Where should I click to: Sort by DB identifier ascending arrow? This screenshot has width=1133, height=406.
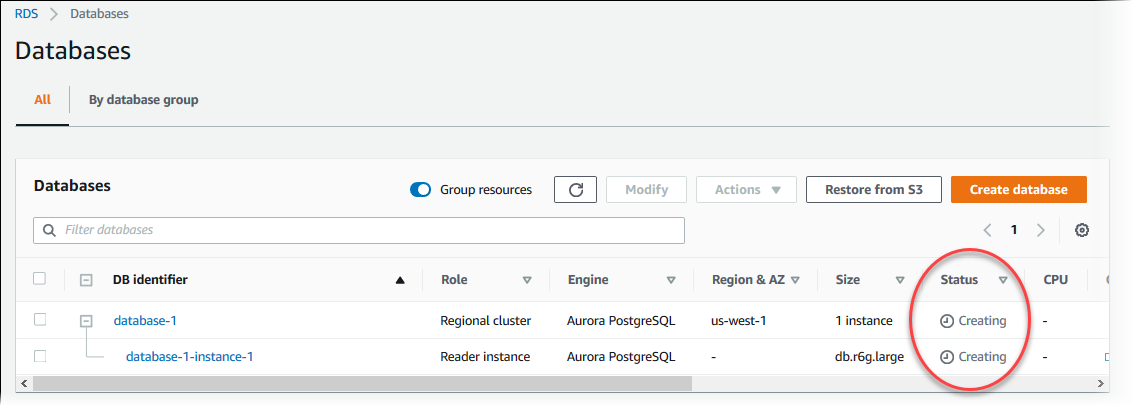[x=401, y=281]
